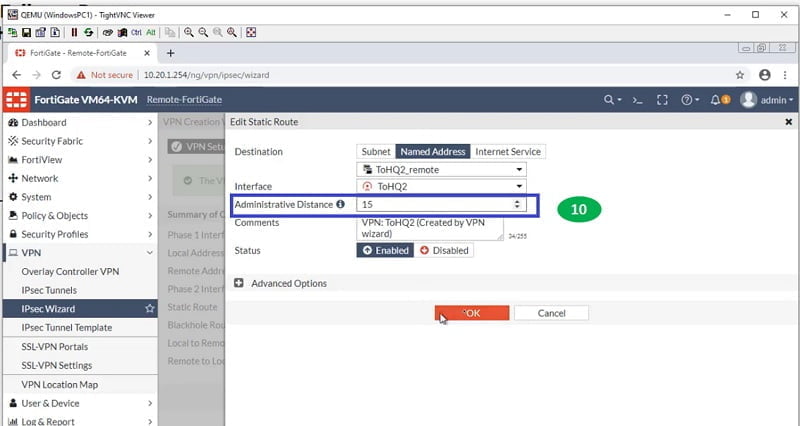
Task: Select the Internet Service destination type
Action: point(508,152)
